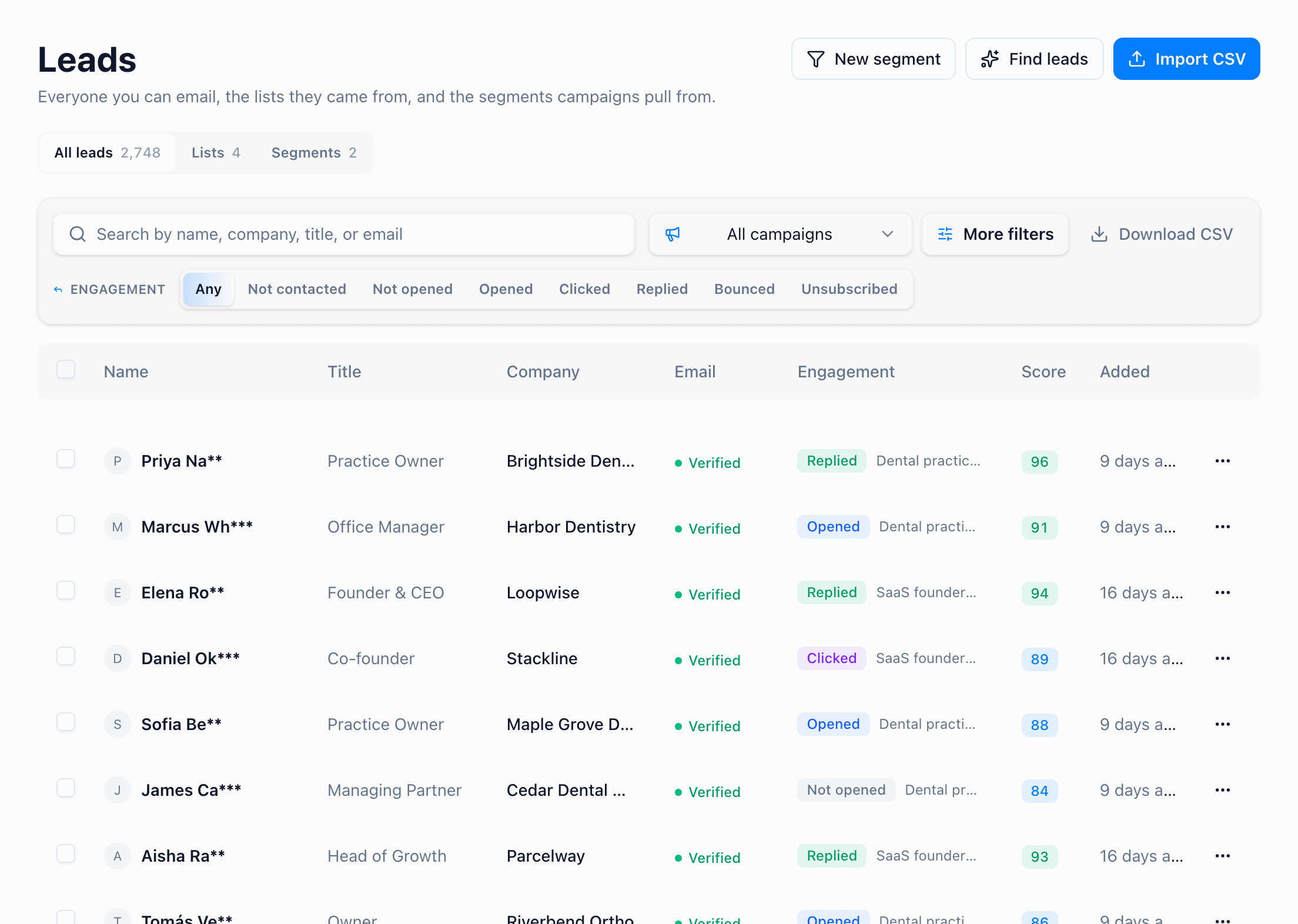Click the More filters button

(x=995, y=235)
